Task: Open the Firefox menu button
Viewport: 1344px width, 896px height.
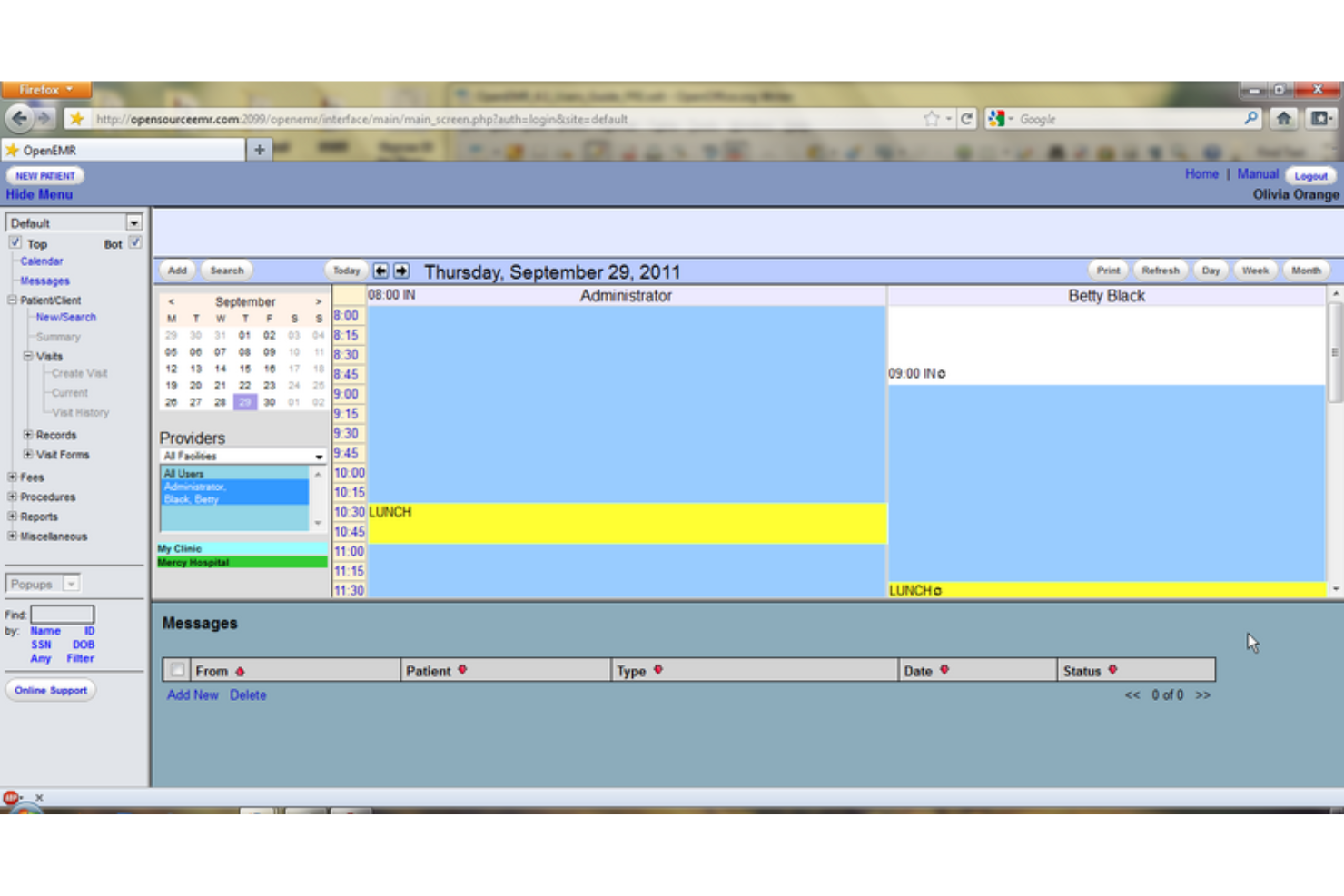Action: tap(44, 90)
